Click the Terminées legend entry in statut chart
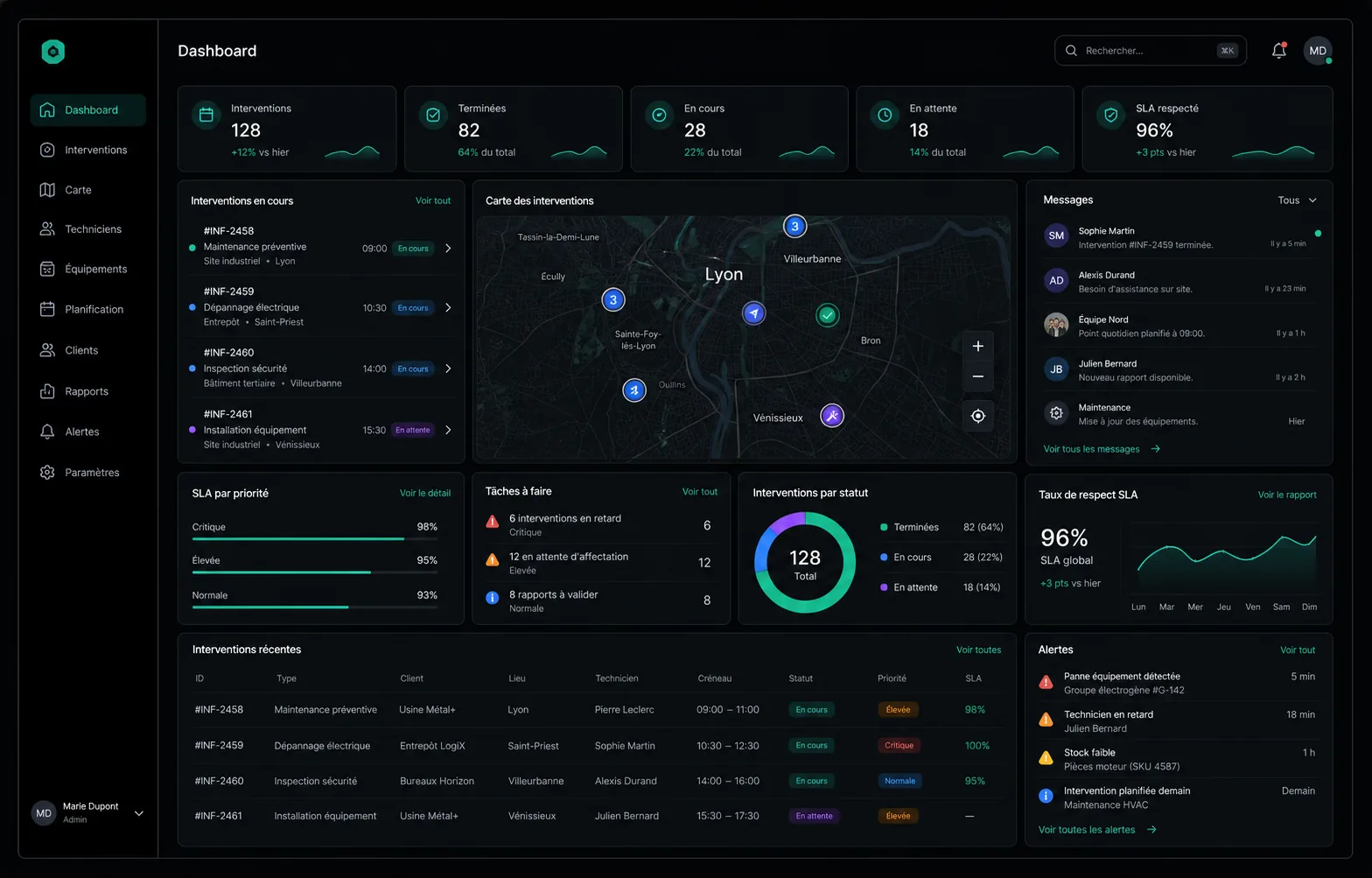1372x878 pixels. 941,527
